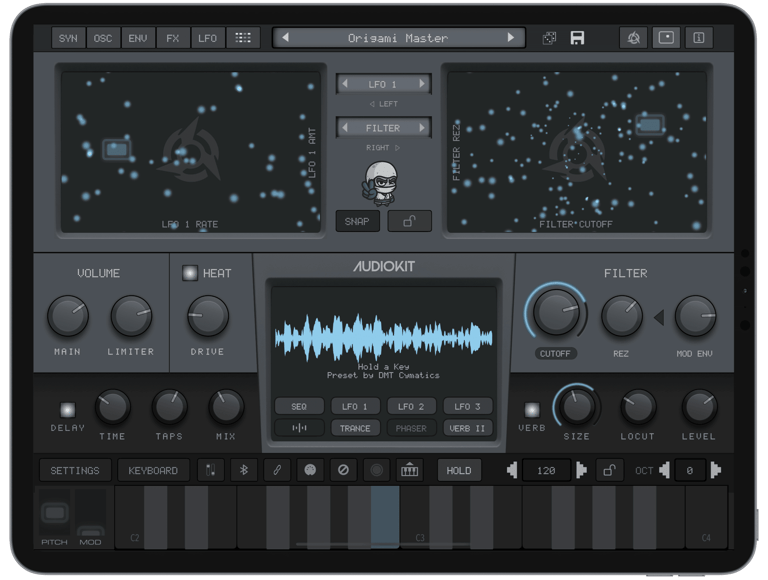Image resolution: width=768 pixels, height=580 pixels.
Task: Click the right XY pad puck
Action: click(650, 125)
